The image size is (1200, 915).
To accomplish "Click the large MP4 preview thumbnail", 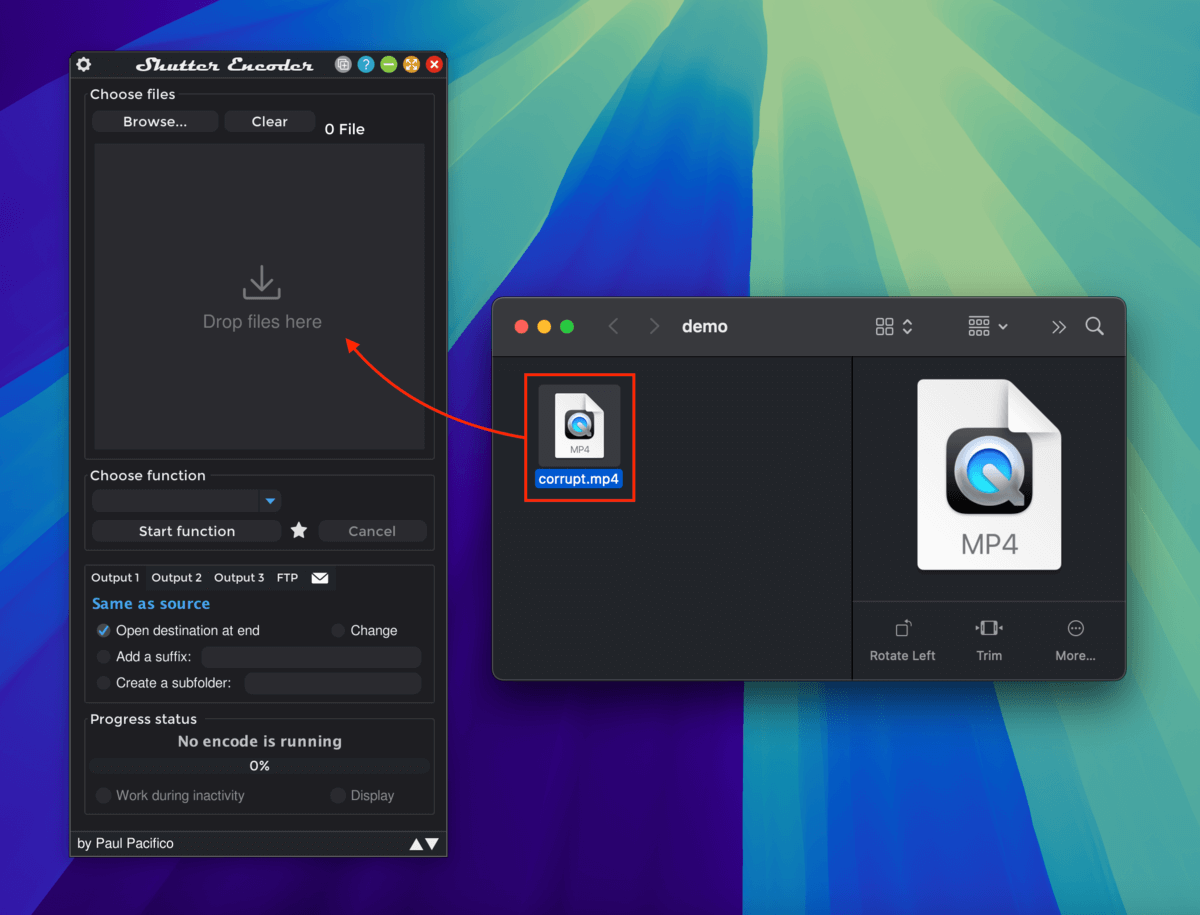I will pyautogui.click(x=989, y=475).
